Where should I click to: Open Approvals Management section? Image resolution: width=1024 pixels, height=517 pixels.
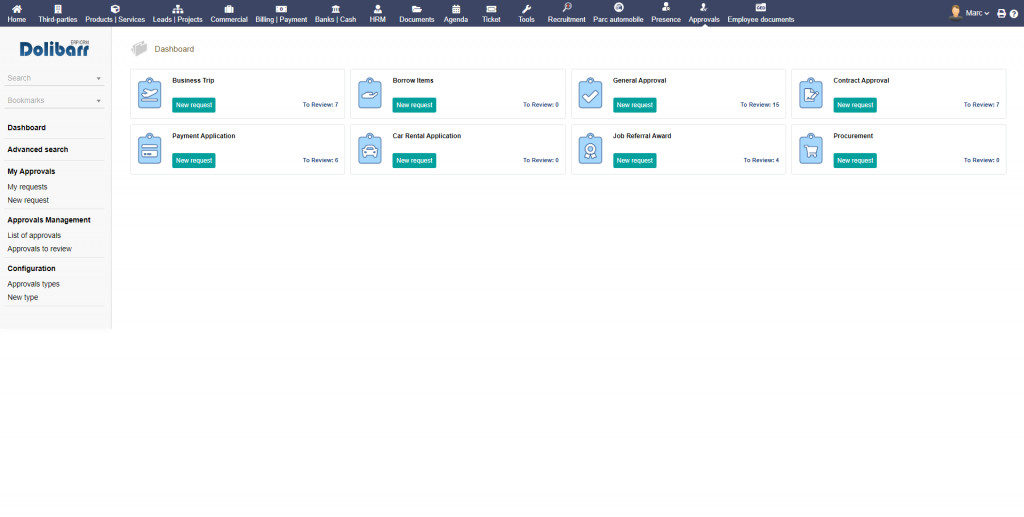point(49,220)
